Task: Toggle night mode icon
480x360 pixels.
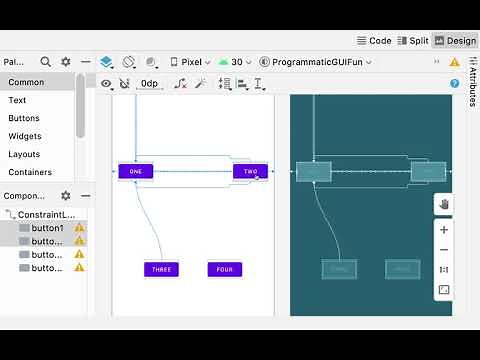Action: (x=151, y=62)
